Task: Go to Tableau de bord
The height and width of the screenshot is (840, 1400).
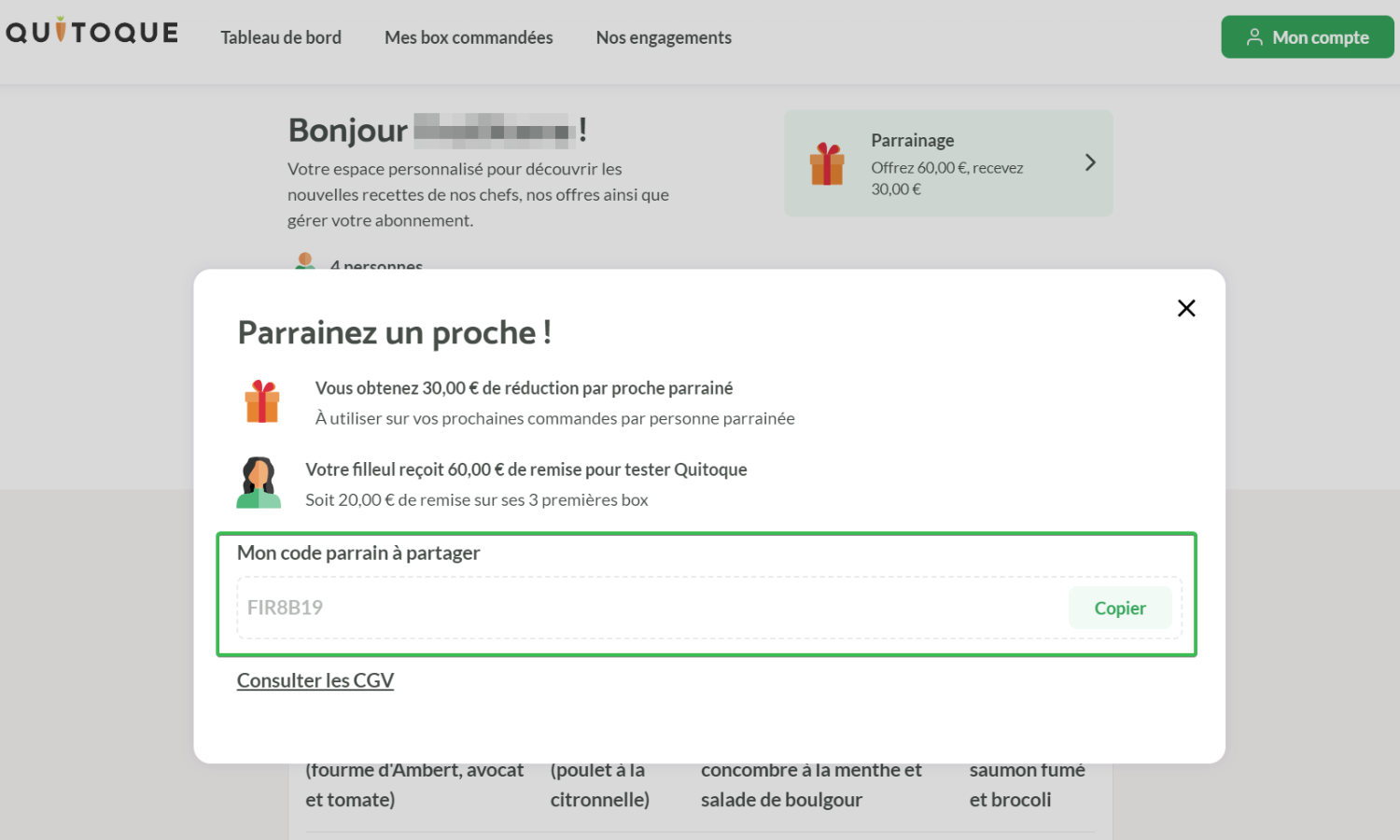Action: coord(281,37)
